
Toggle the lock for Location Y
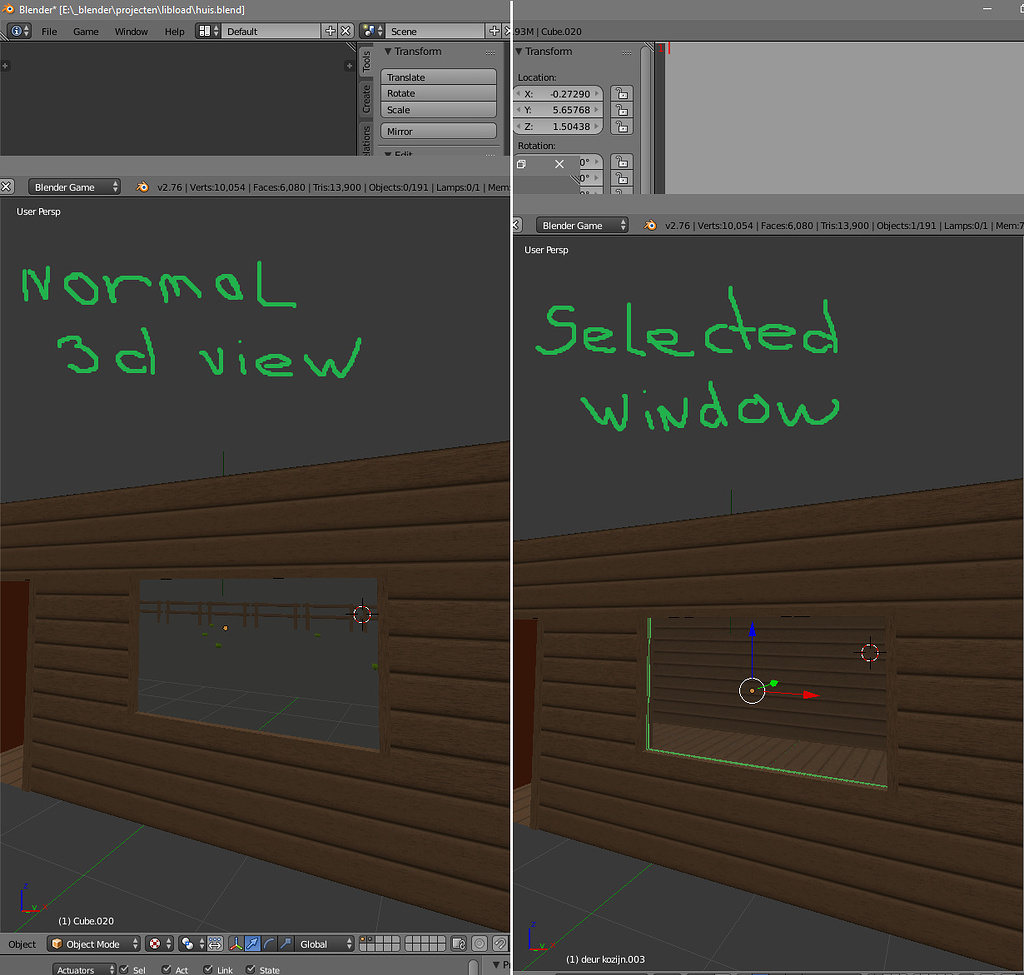622,110
